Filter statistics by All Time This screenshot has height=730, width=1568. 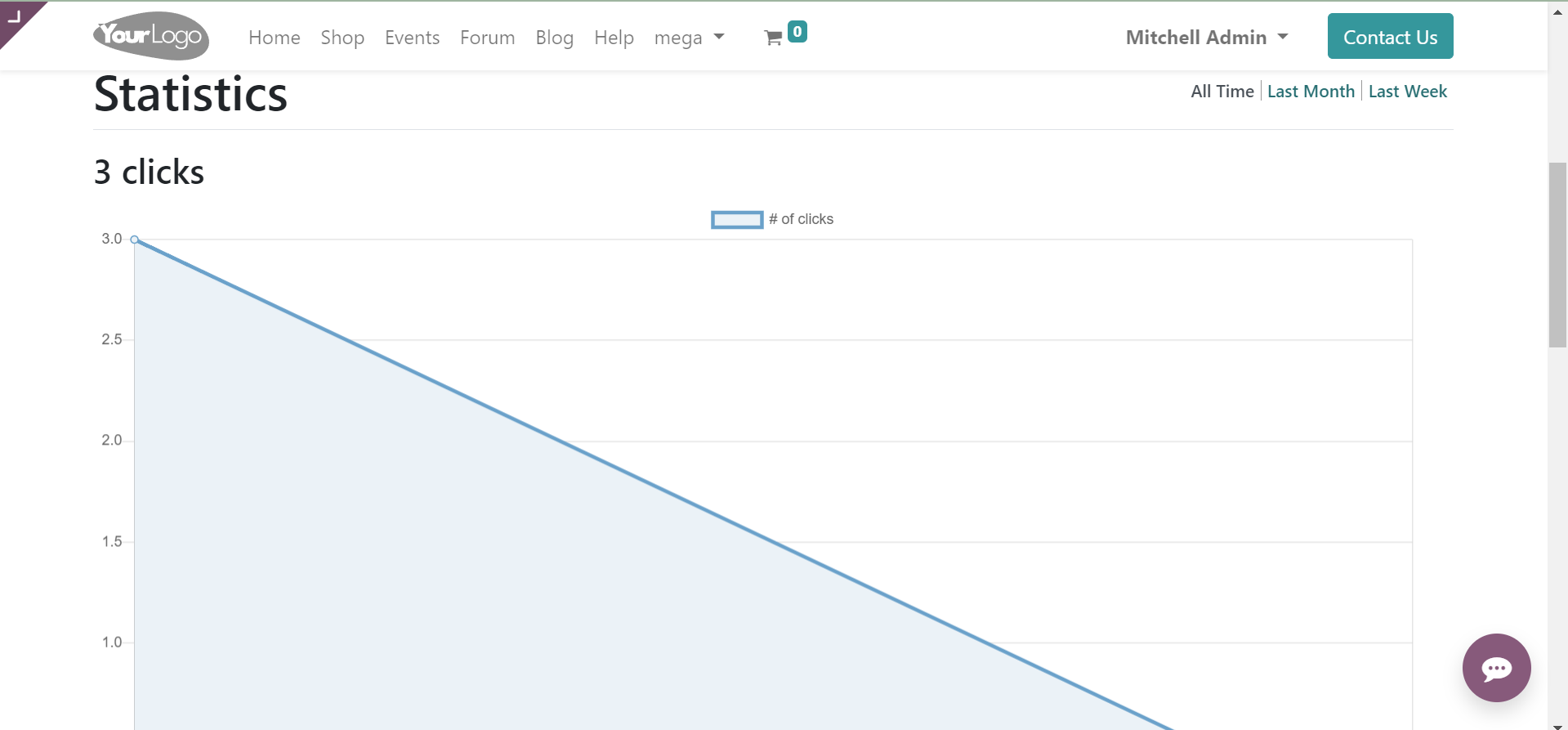tap(1222, 92)
